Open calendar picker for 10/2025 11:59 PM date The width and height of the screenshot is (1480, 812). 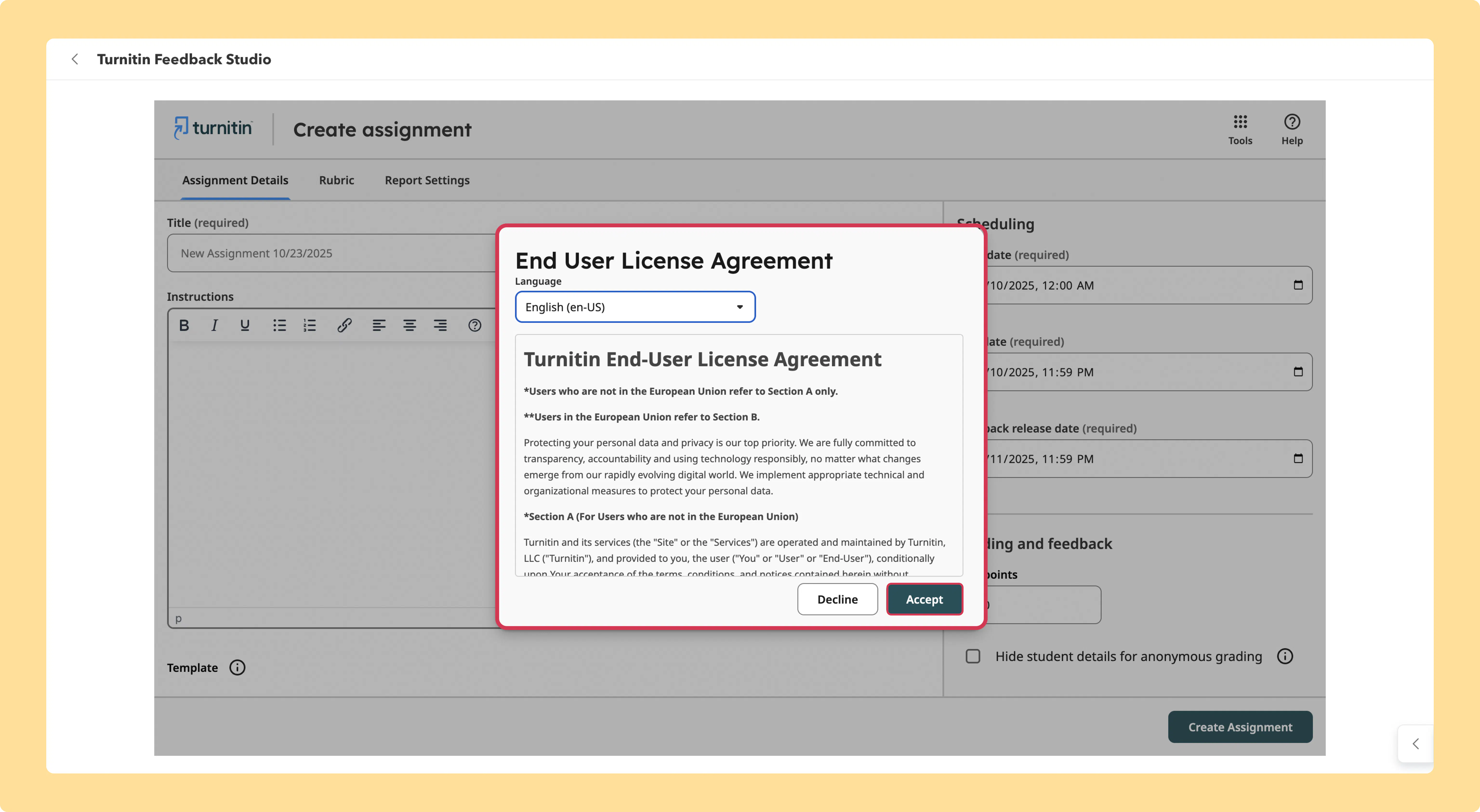pos(1298,372)
